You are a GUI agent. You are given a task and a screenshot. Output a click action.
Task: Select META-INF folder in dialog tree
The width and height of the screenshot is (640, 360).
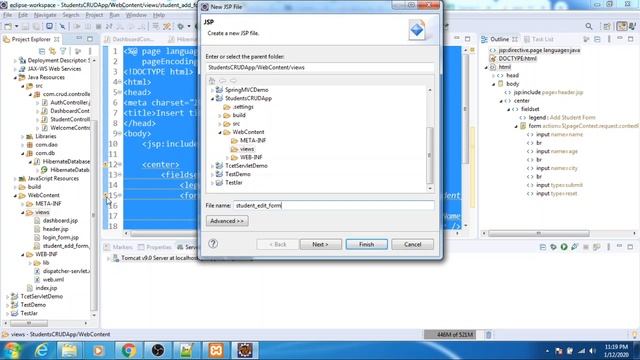pos(249,140)
